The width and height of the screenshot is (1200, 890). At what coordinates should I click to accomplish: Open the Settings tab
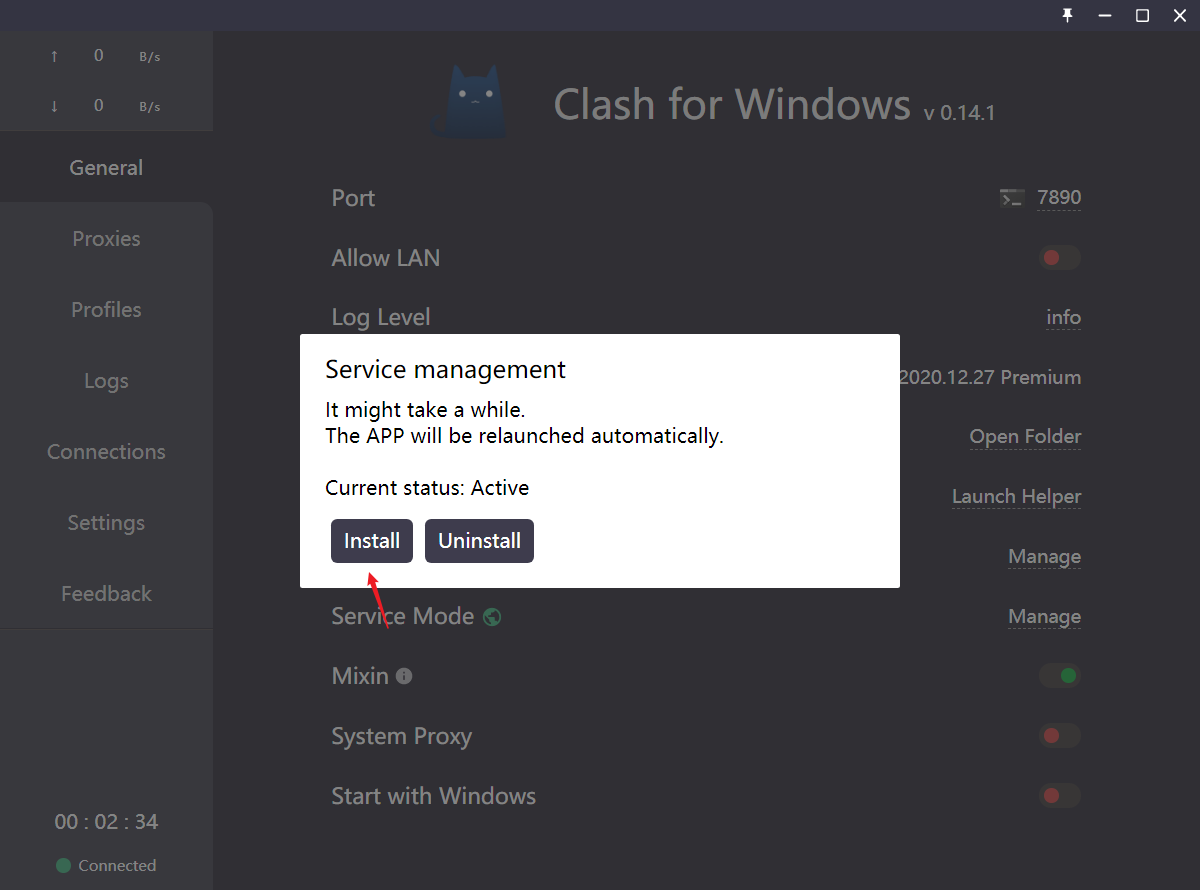pyautogui.click(x=106, y=523)
